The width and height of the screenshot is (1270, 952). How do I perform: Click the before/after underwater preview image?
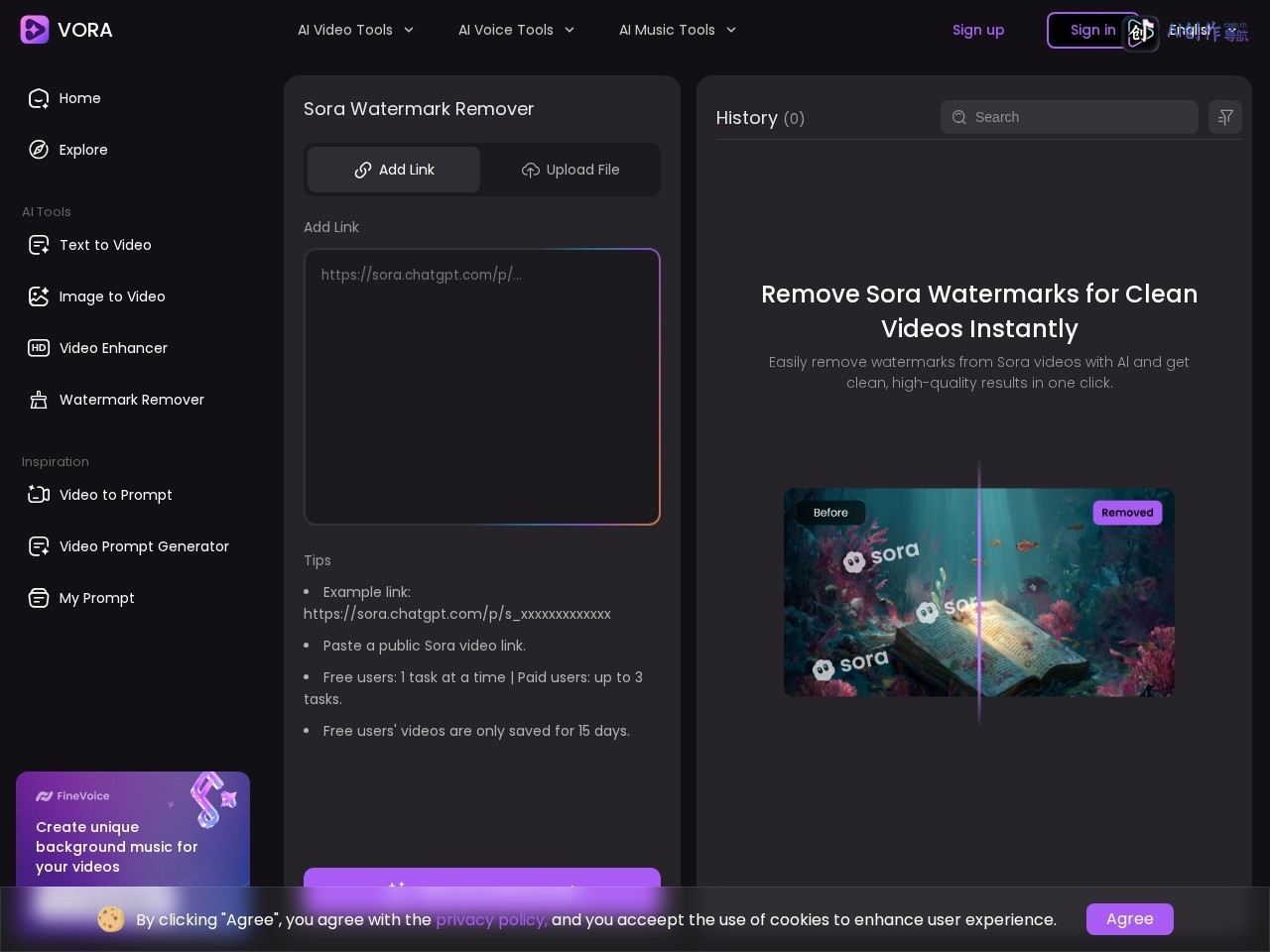[979, 592]
